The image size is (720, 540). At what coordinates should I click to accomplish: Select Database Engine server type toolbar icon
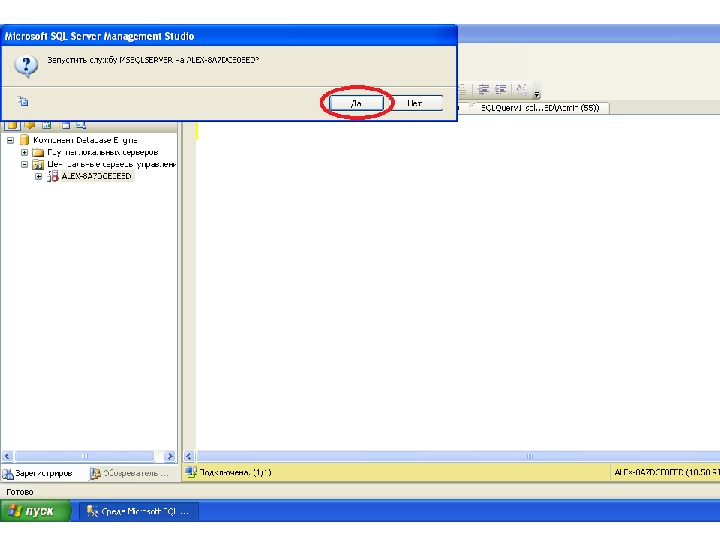click(12, 125)
